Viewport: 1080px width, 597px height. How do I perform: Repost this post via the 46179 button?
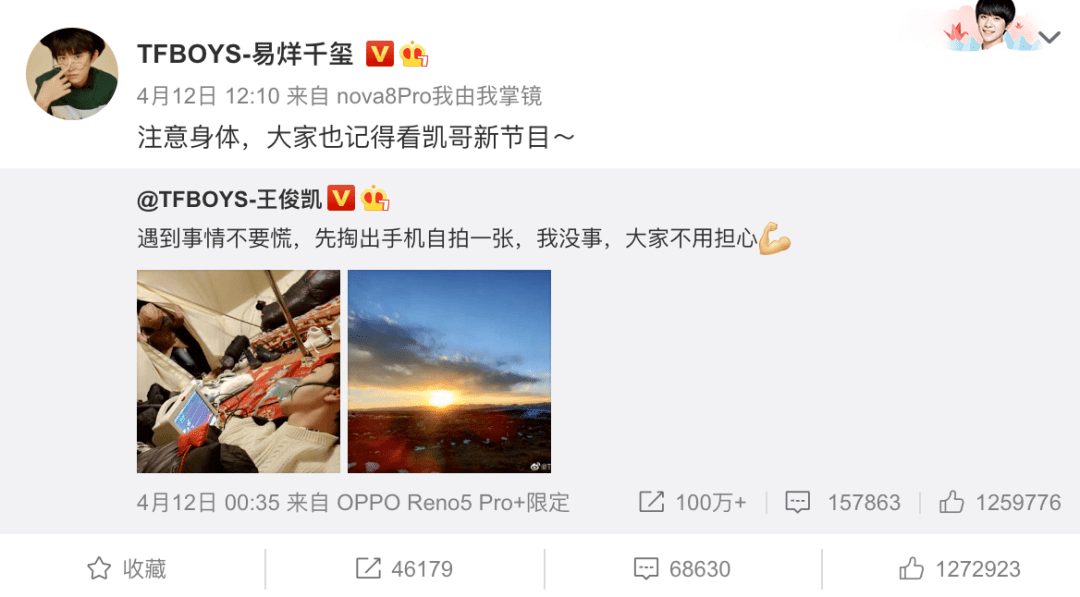(x=404, y=569)
